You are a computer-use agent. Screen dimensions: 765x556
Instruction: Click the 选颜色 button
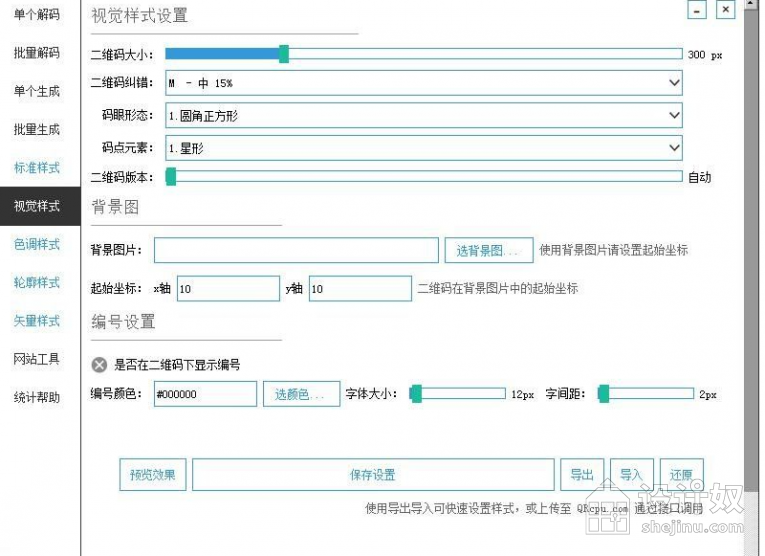[x=302, y=394]
